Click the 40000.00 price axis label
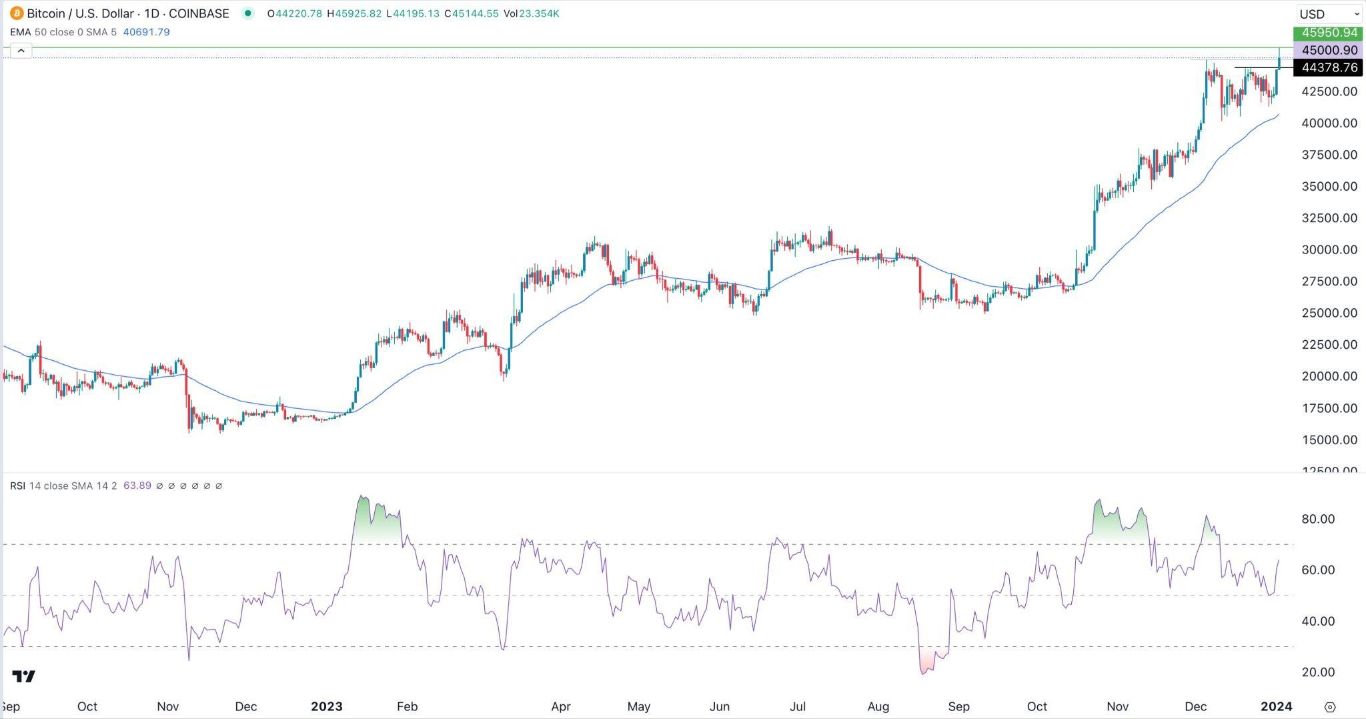Screen dimensions: 1366x719 tap(1329, 123)
